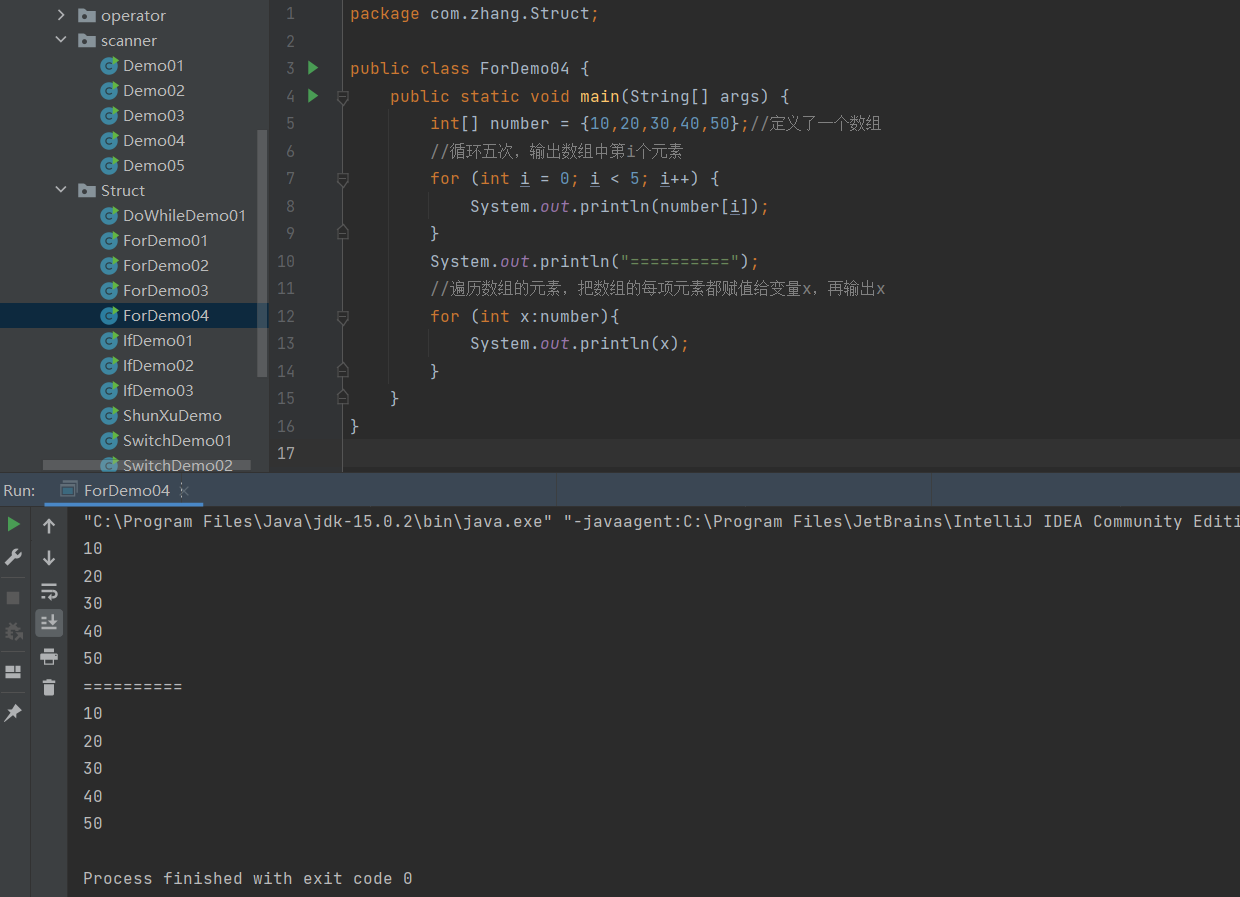This screenshot has height=897, width=1240.
Task: Run main method from gutter arrow beside line 4
Action: tap(313, 96)
